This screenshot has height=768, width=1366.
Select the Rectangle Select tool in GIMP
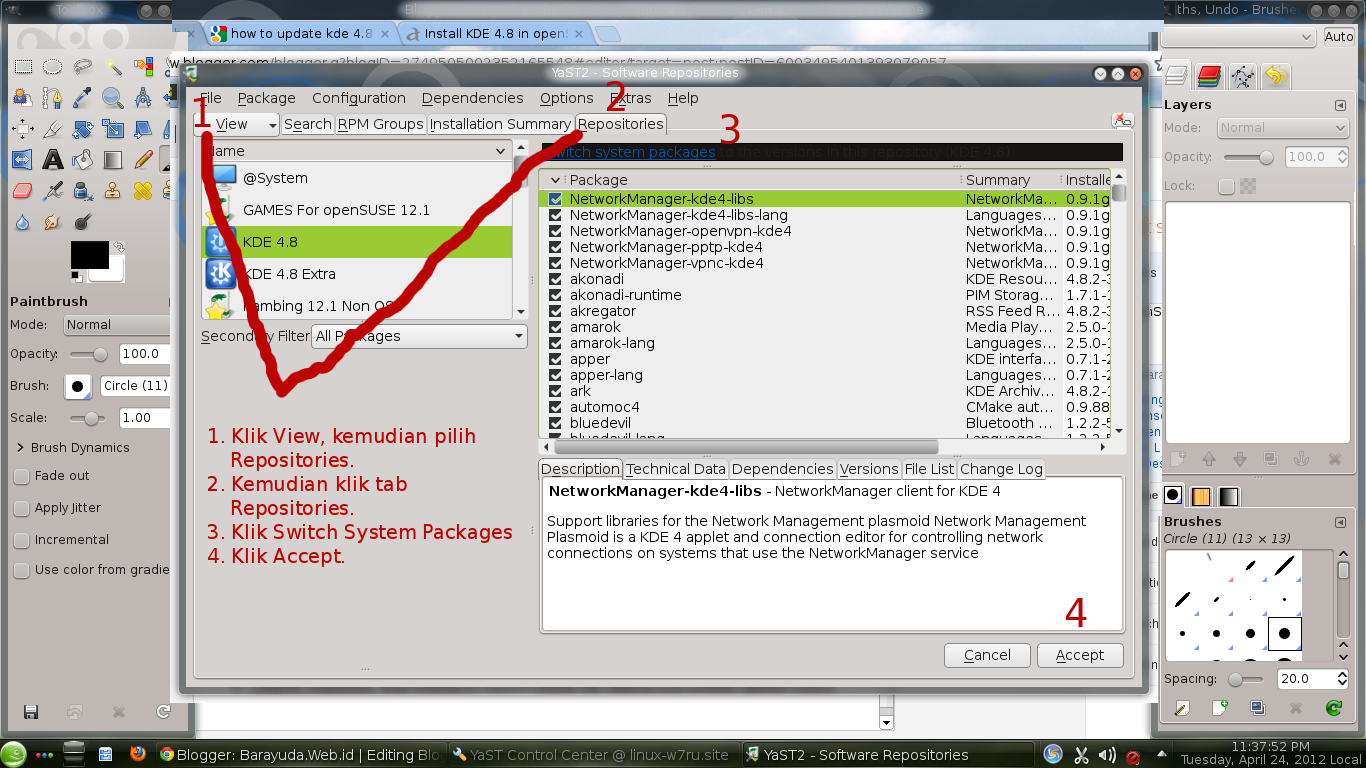pyautogui.click(x=23, y=67)
